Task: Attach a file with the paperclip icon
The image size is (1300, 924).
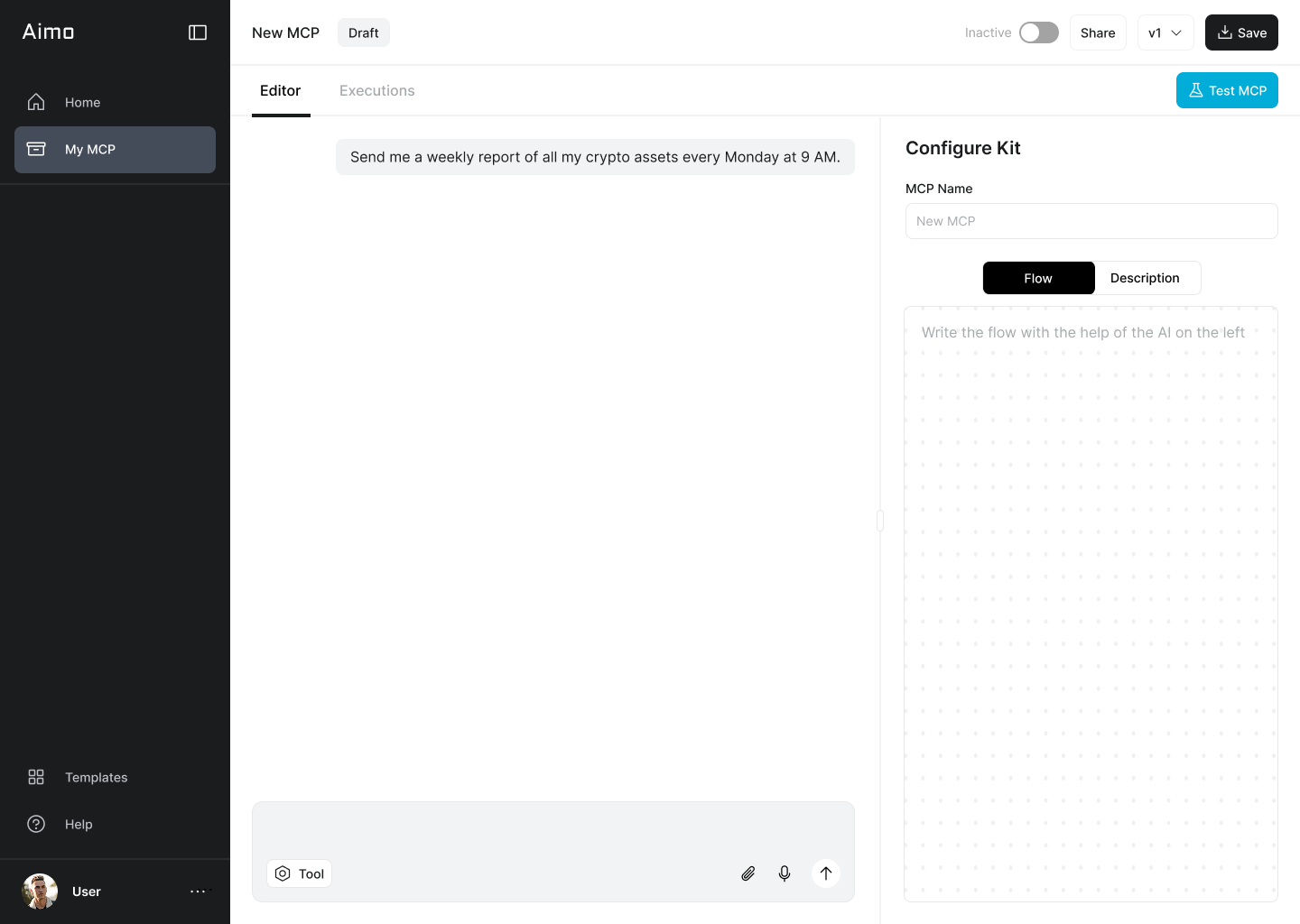Action: coord(748,873)
